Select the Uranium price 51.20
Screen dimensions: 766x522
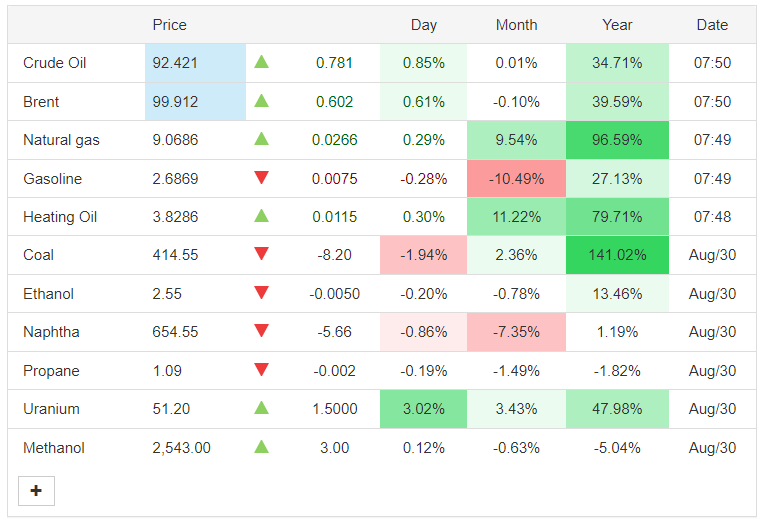point(171,409)
